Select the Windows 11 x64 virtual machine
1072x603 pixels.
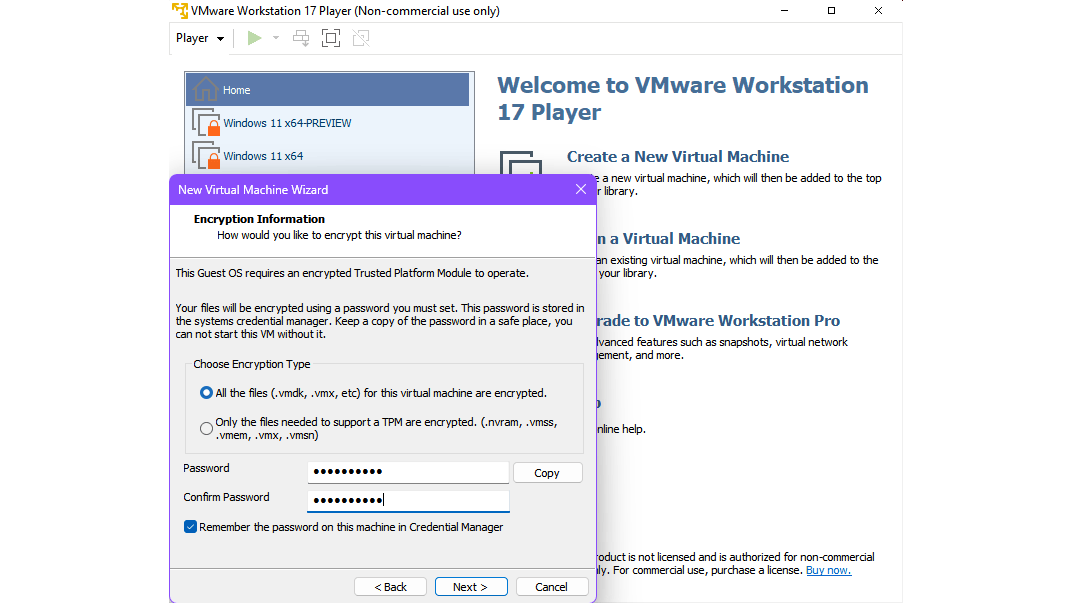[327, 156]
